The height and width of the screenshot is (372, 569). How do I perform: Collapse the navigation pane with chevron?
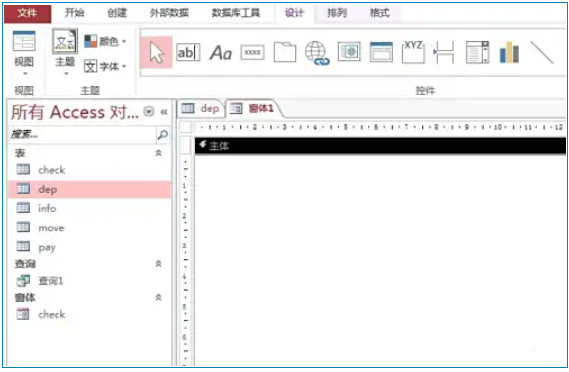164,112
